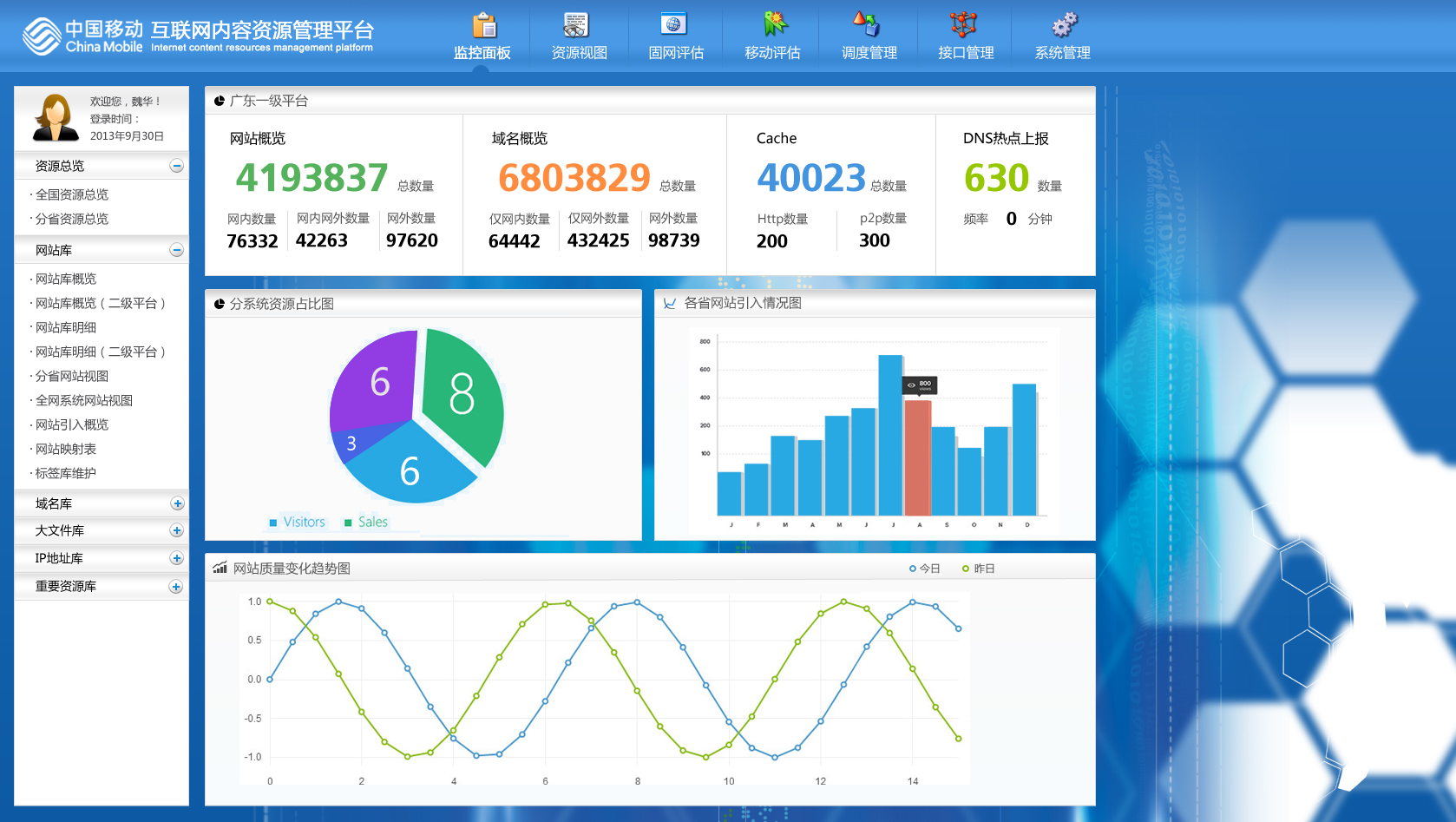The image size is (1456, 822).
Task: Click the 调度管理 shapes icon
Action: (867, 24)
